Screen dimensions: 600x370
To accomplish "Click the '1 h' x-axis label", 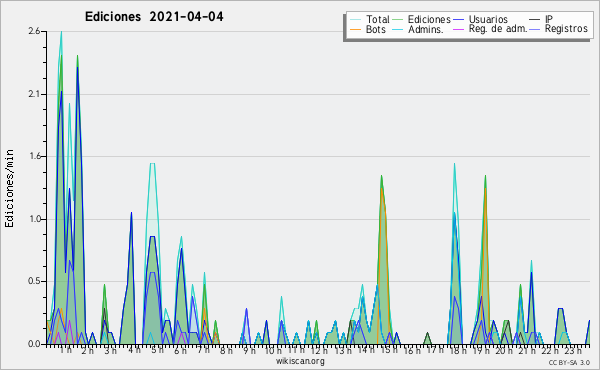I will click(65, 350).
